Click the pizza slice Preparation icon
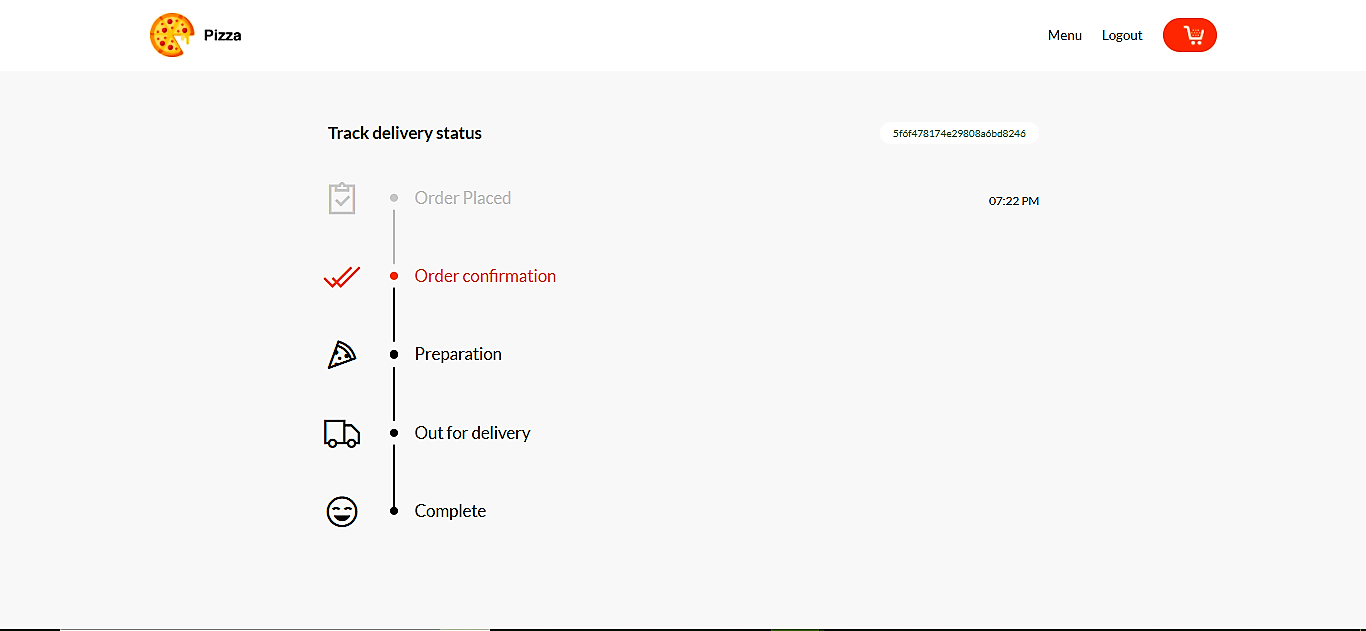 point(342,354)
